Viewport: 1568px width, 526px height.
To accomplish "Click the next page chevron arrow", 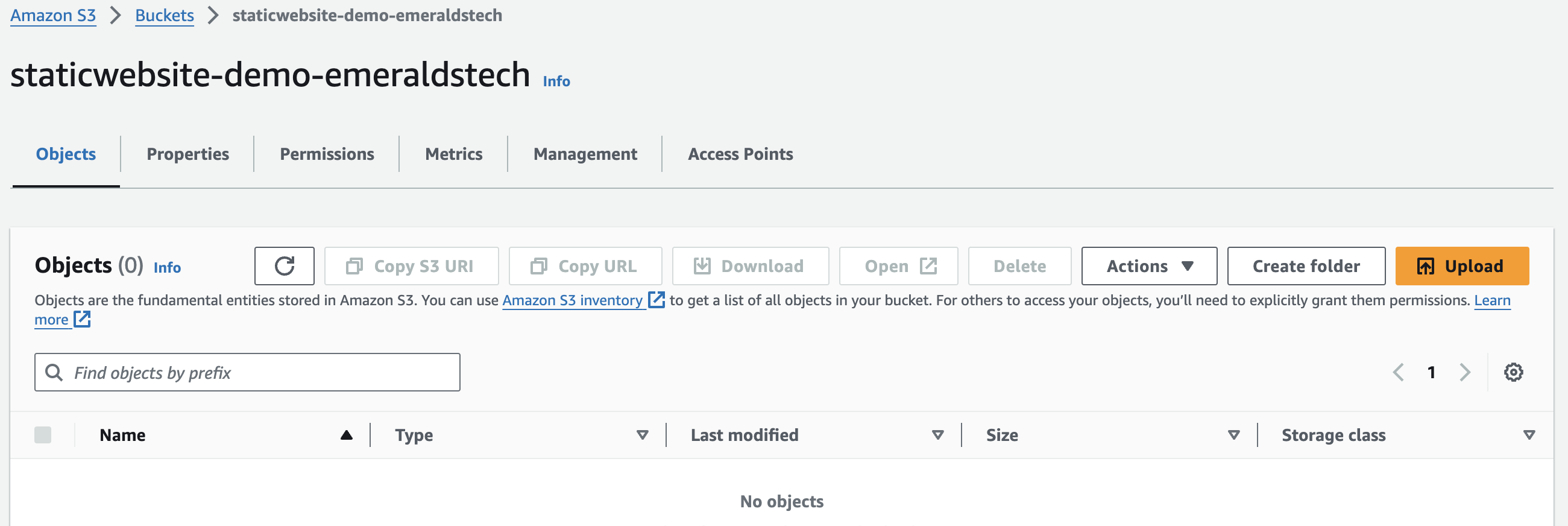I will [1464, 372].
